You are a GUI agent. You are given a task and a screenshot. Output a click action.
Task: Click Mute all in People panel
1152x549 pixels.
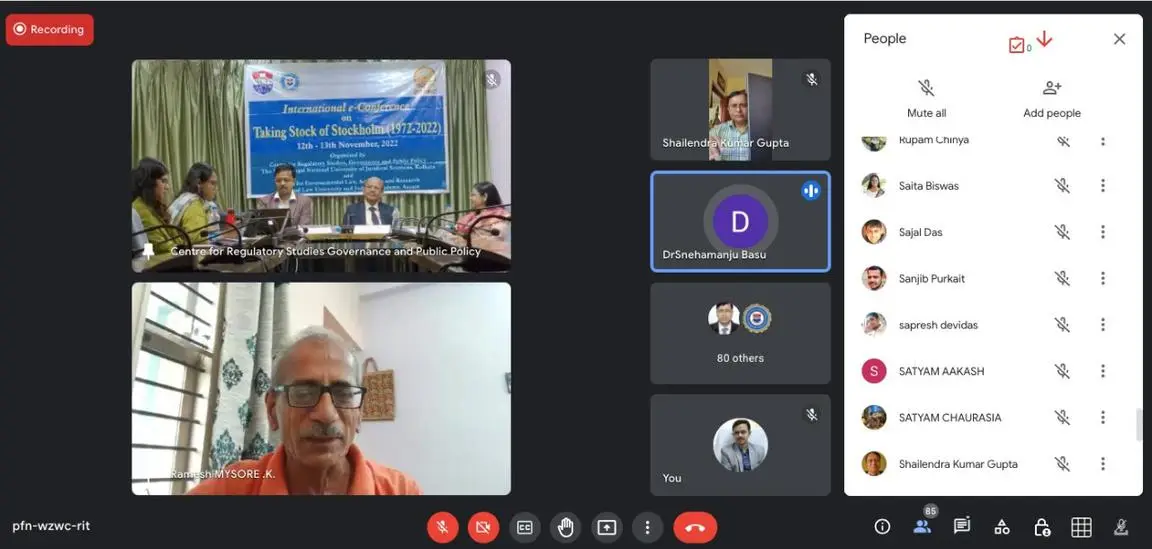926,98
